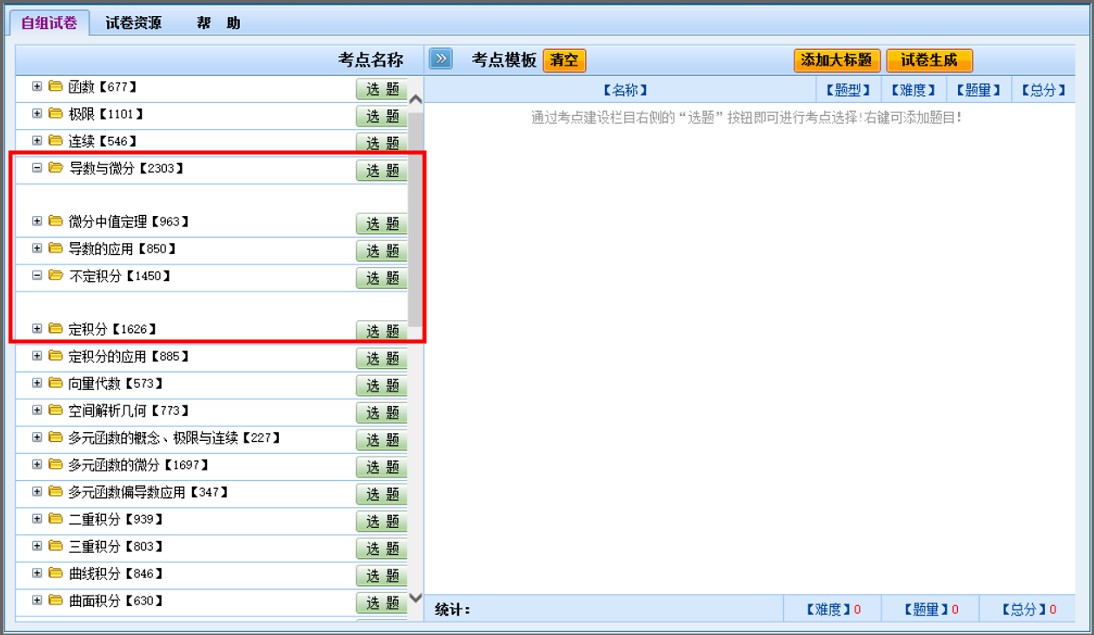The height and width of the screenshot is (635, 1094).
Task: Expand the 多元函数偏导数应用【347】 node
Action: point(37,492)
